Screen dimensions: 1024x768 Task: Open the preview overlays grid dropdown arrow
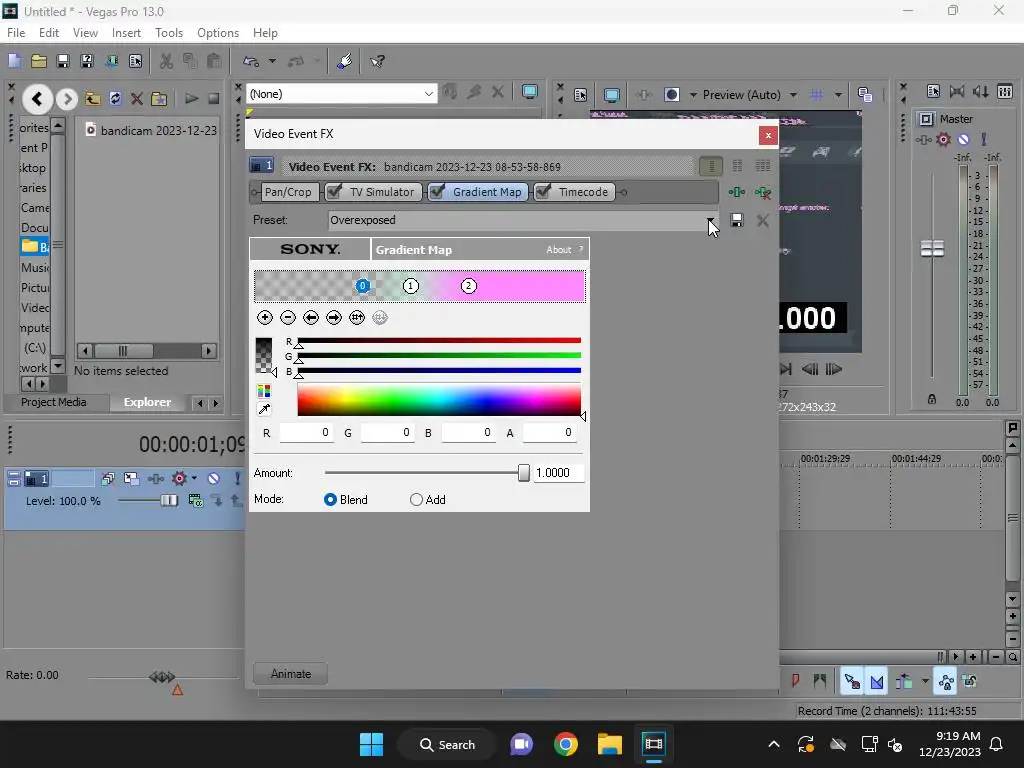click(x=838, y=95)
